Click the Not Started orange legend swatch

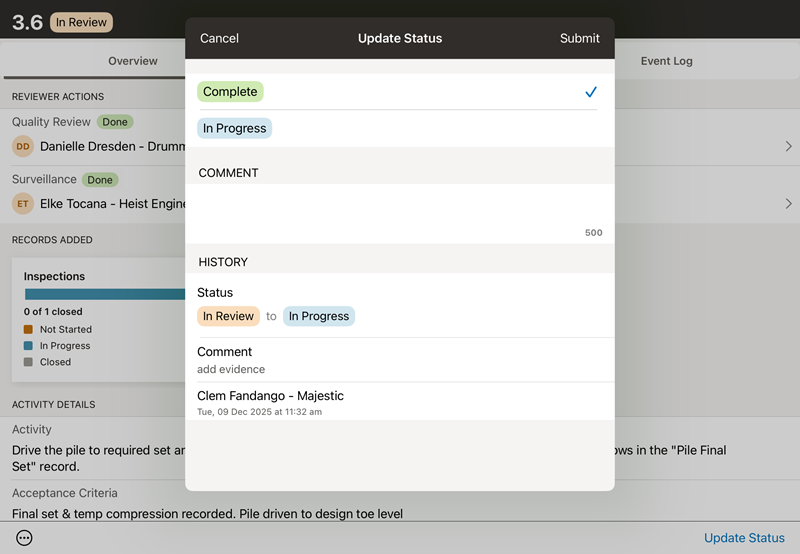pos(29,329)
